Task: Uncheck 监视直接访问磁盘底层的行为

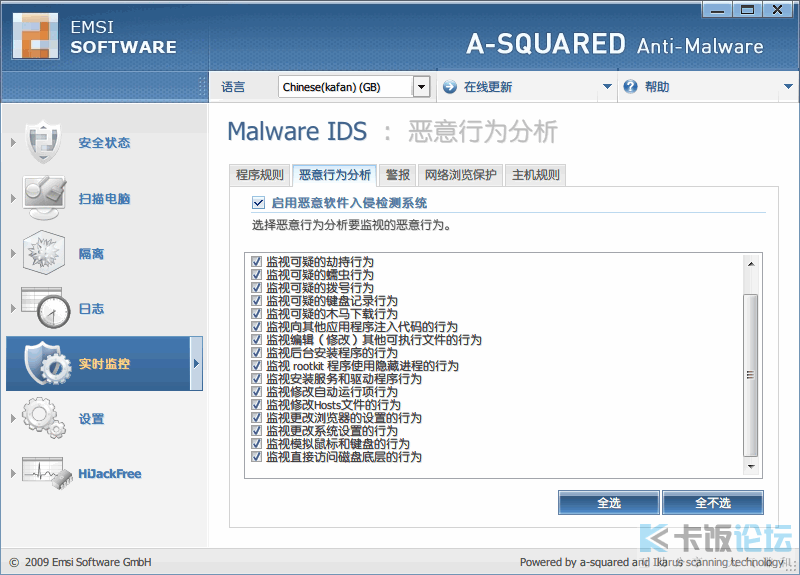Action: tap(257, 457)
